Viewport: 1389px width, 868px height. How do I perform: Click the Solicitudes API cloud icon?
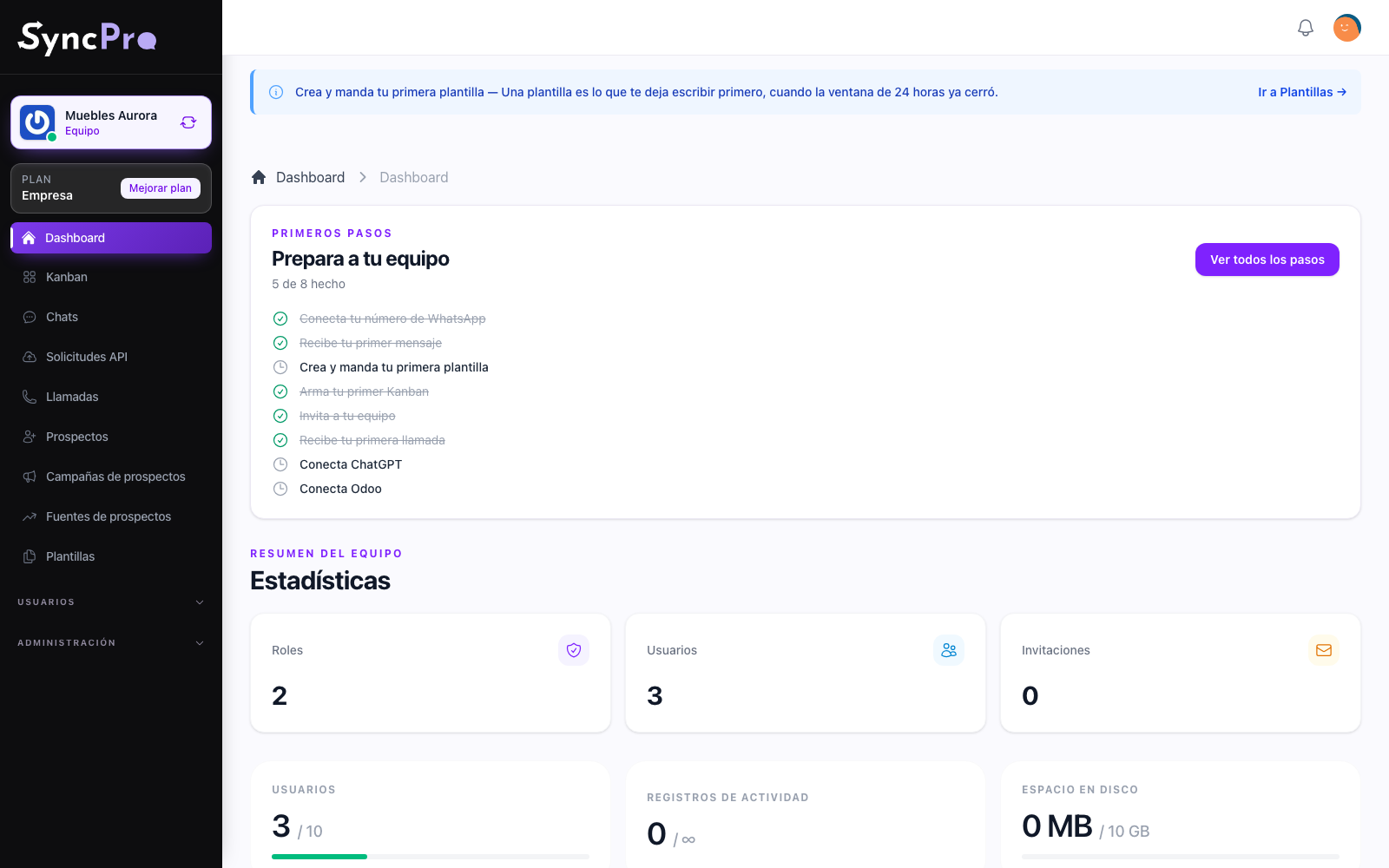coord(30,357)
